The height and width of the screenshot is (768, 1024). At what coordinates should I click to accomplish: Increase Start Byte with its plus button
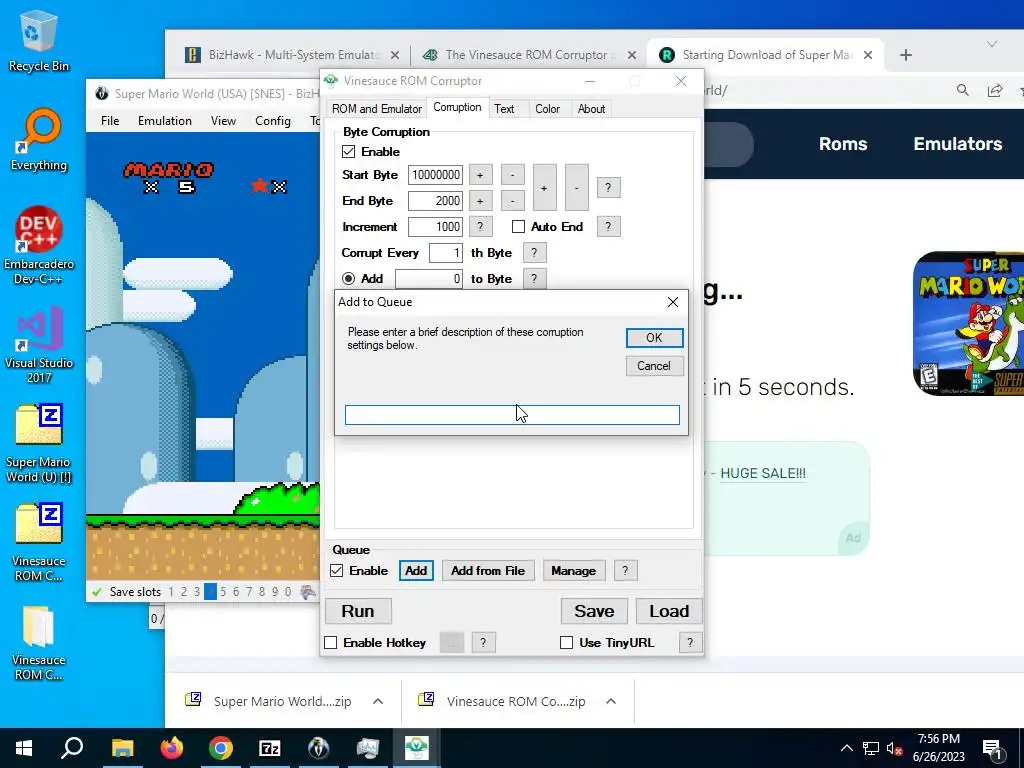[480, 175]
